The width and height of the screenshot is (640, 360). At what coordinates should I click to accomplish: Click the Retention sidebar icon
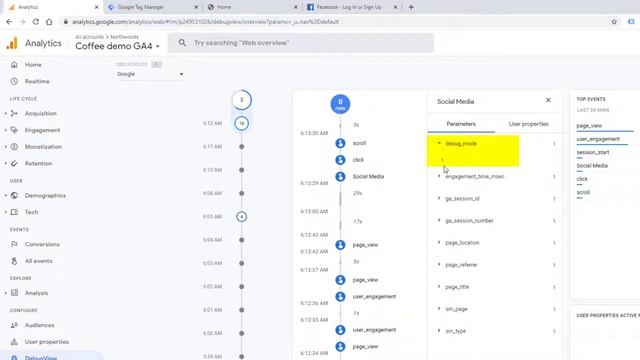tap(14, 163)
